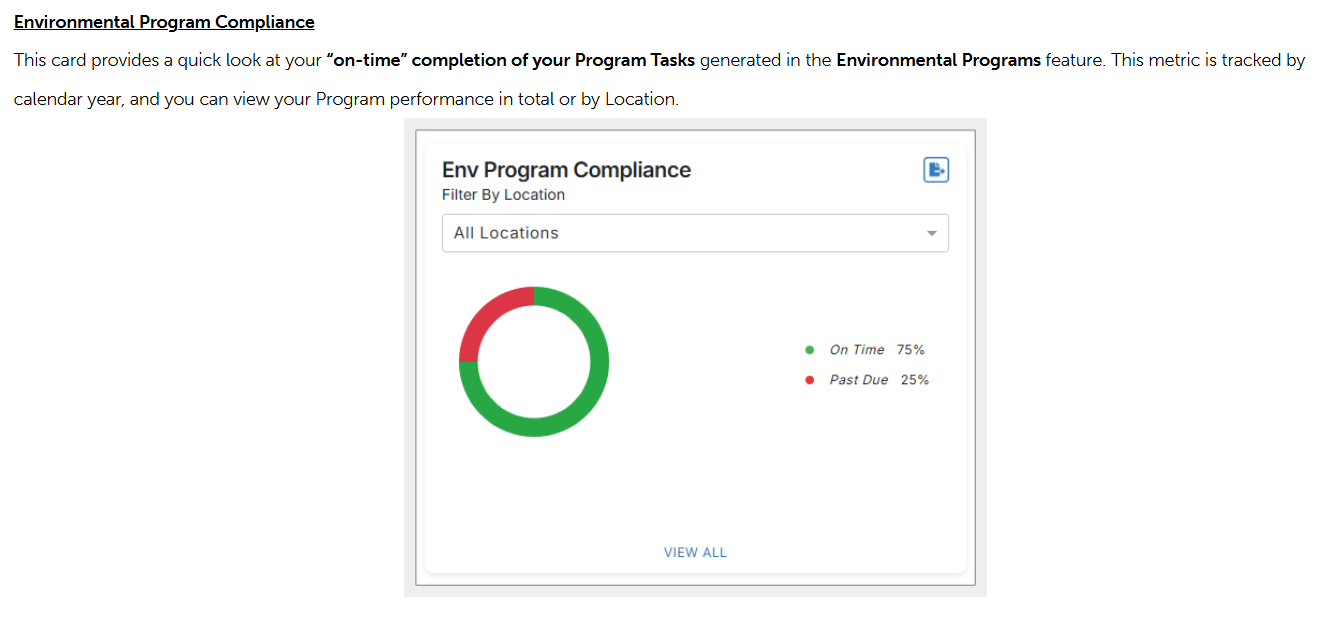
Task: Click the Past Due legend label
Action: click(x=859, y=380)
